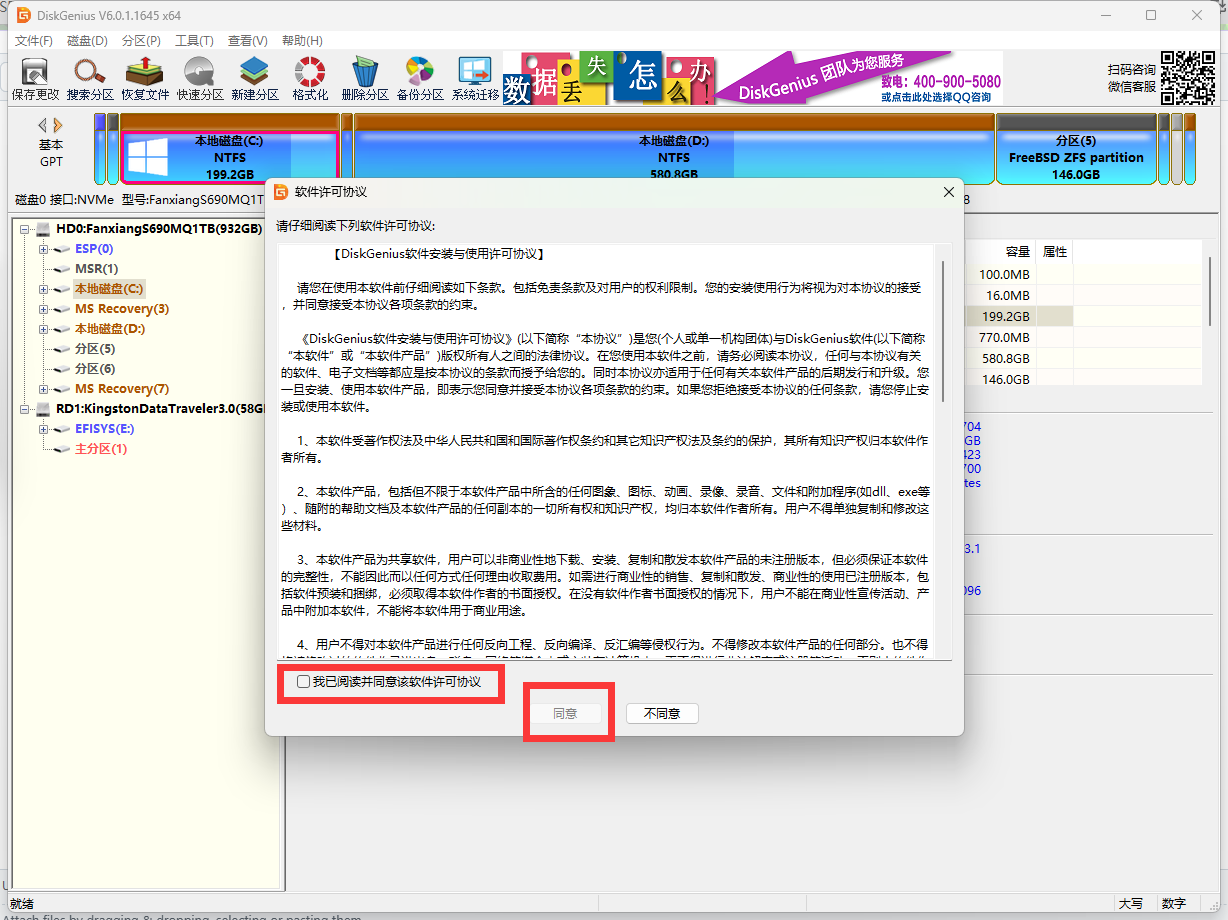Click the New Partition (新建分区) icon
This screenshot has height=920, width=1228.
coord(255,79)
